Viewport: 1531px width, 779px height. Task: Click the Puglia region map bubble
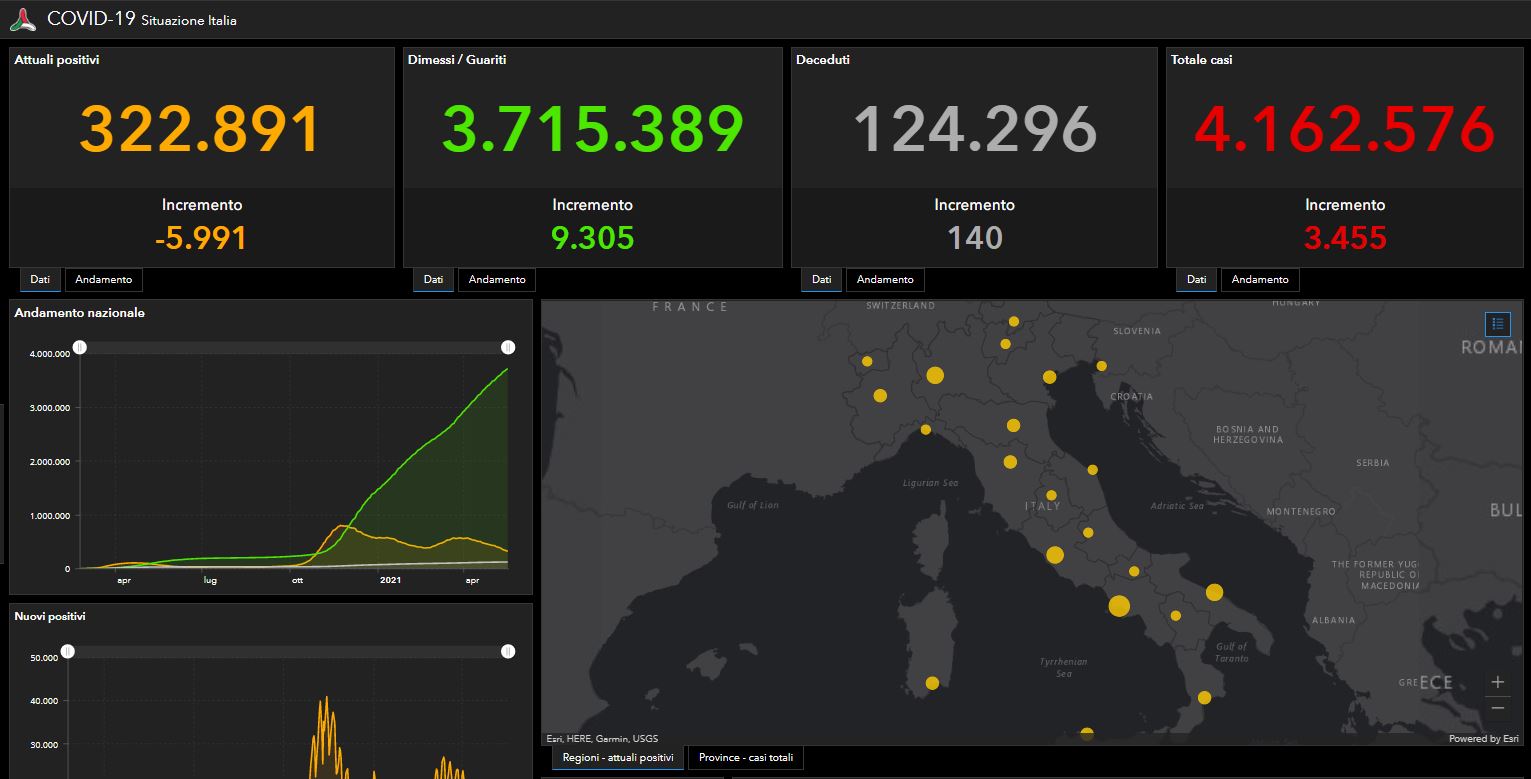point(1214,592)
